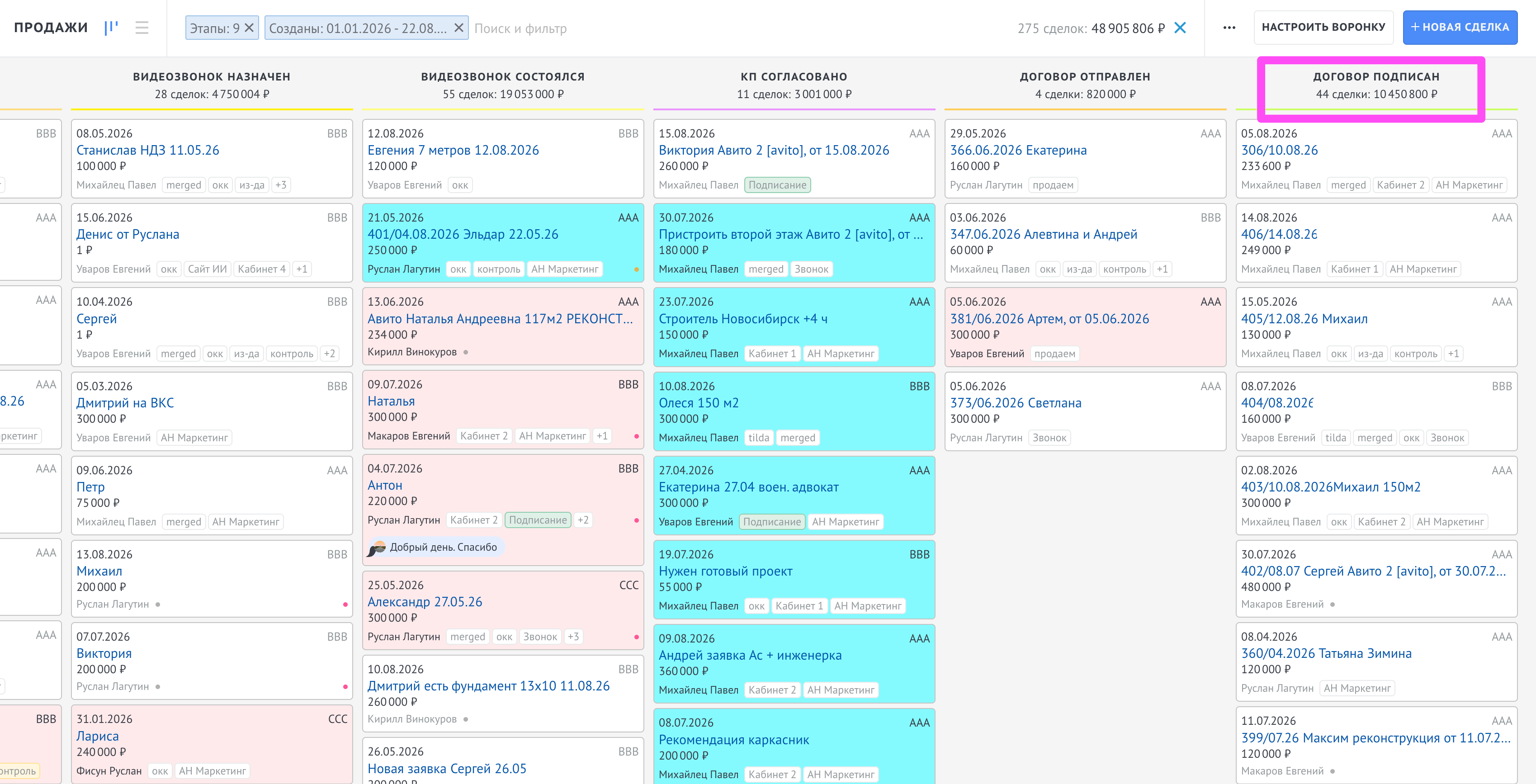Image resolution: width=1536 pixels, height=784 pixels.
Task: Expand +3 tags on Станислав НДЗ card
Action: [x=280, y=185]
